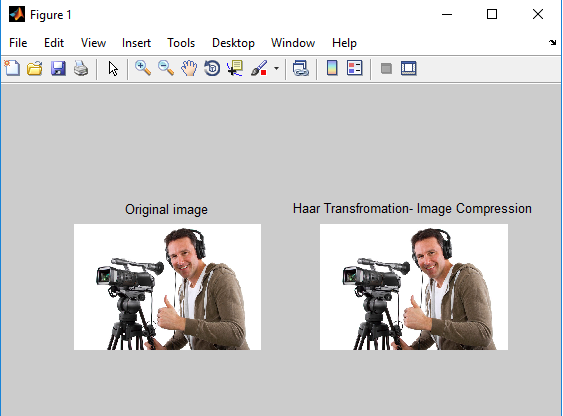Image resolution: width=563 pixels, height=416 pixels.
Task: Select the Brush/Select Data tool
Action: coord(259,68)
